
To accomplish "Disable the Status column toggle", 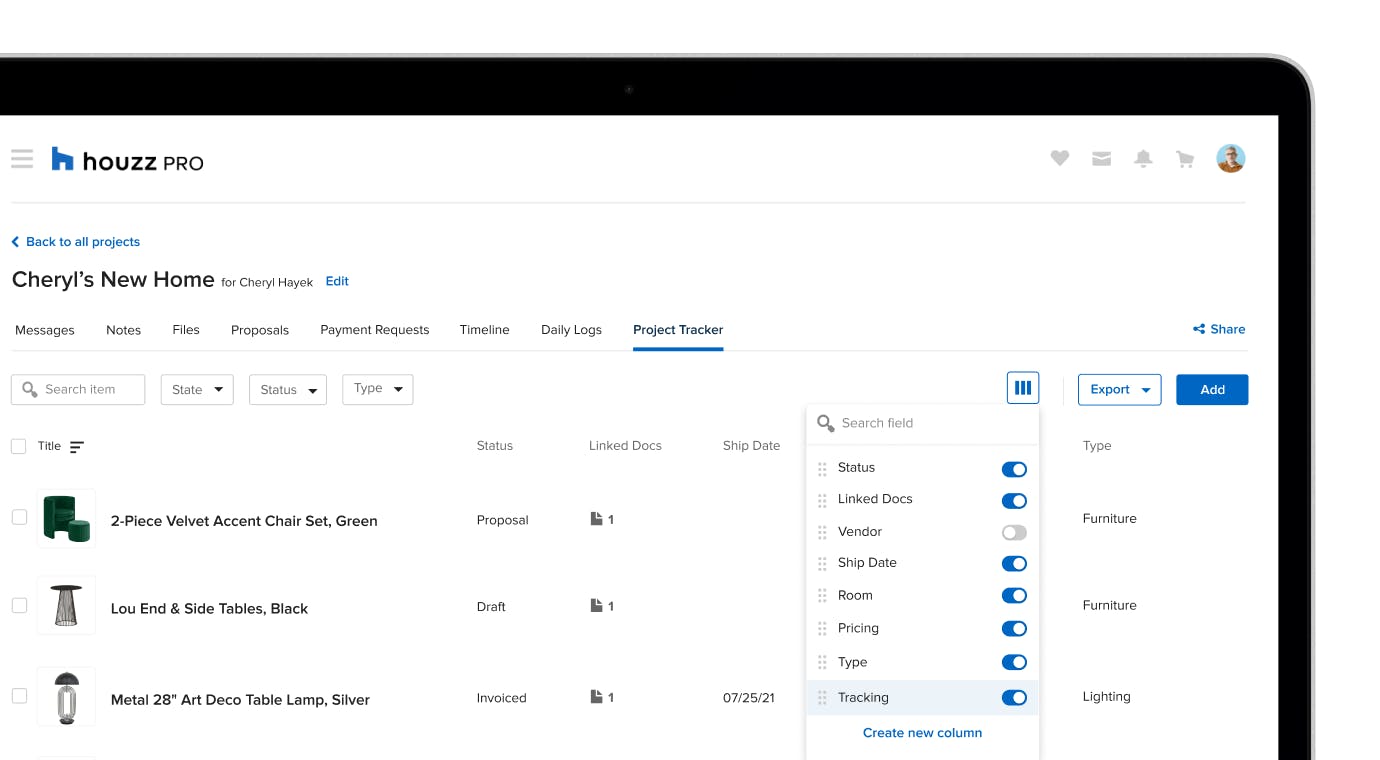I will [x=1014, y=469].
